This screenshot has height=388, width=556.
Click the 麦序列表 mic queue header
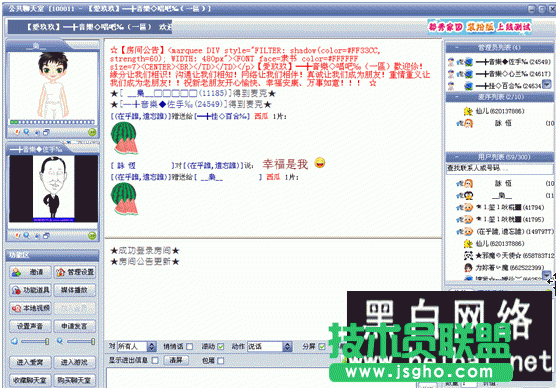click(499, 97)
